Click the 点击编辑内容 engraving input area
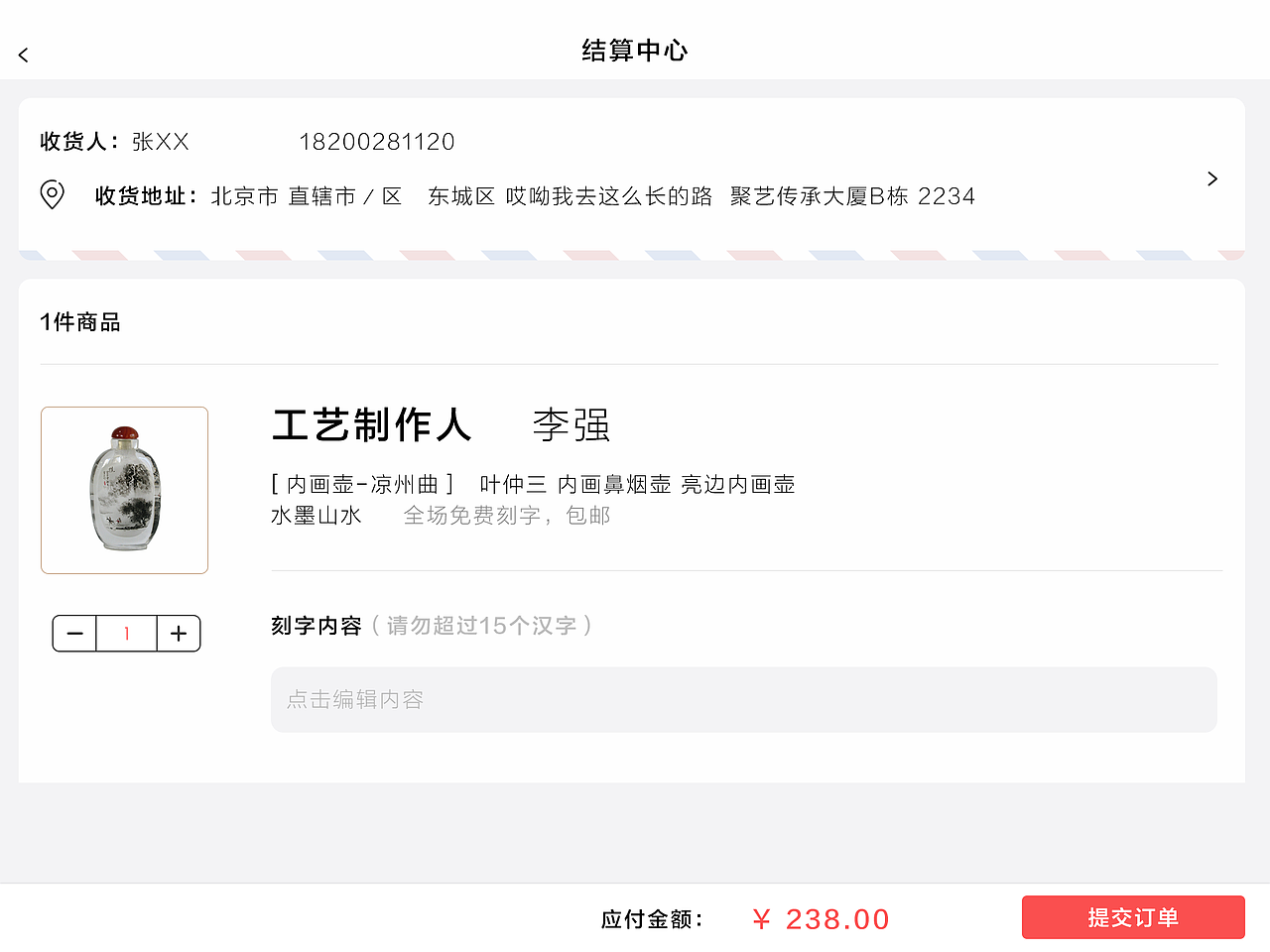The height and width of the screenshot is (952, 1270). pyautogui.click(x=744, y=699)
